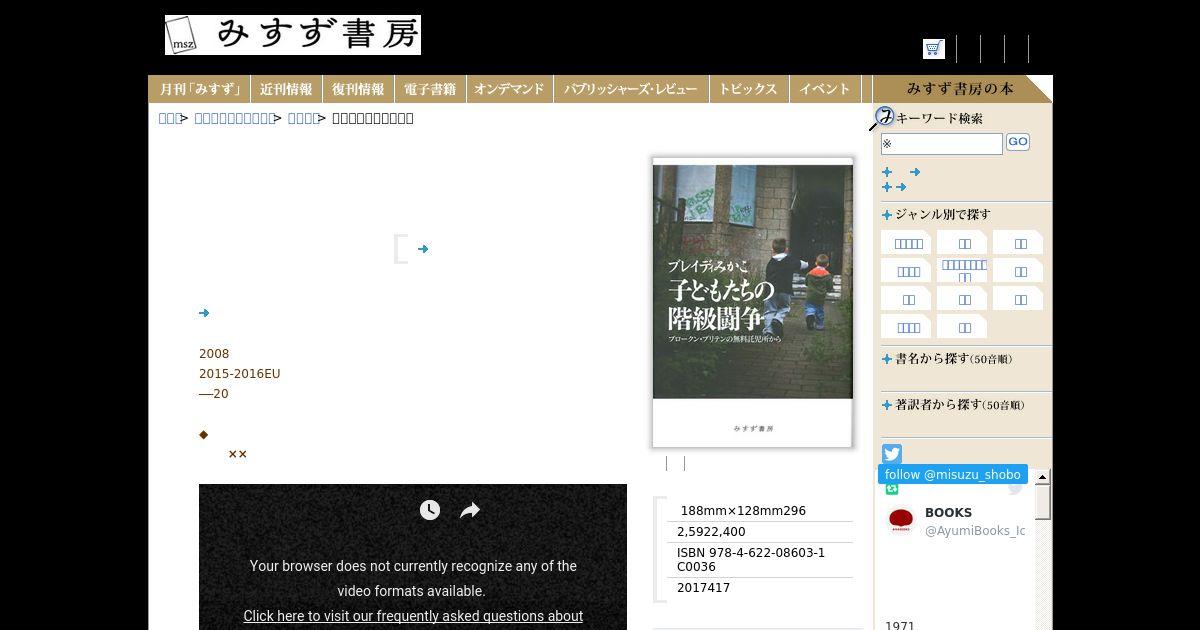Click the Twitter feed scrollbar thumb
1200x630 pixels.
point(1043,503)
